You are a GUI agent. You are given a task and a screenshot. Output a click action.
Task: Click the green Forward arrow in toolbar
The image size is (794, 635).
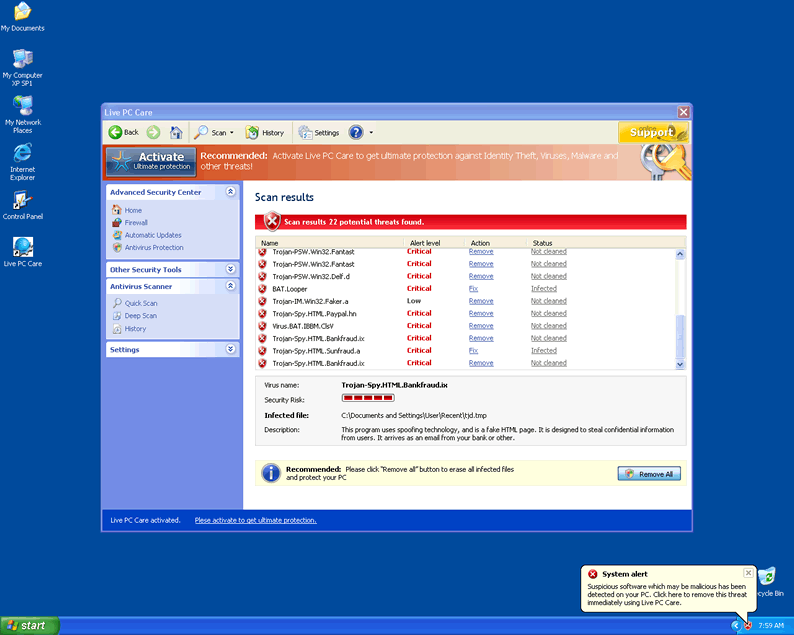[153, 132]
